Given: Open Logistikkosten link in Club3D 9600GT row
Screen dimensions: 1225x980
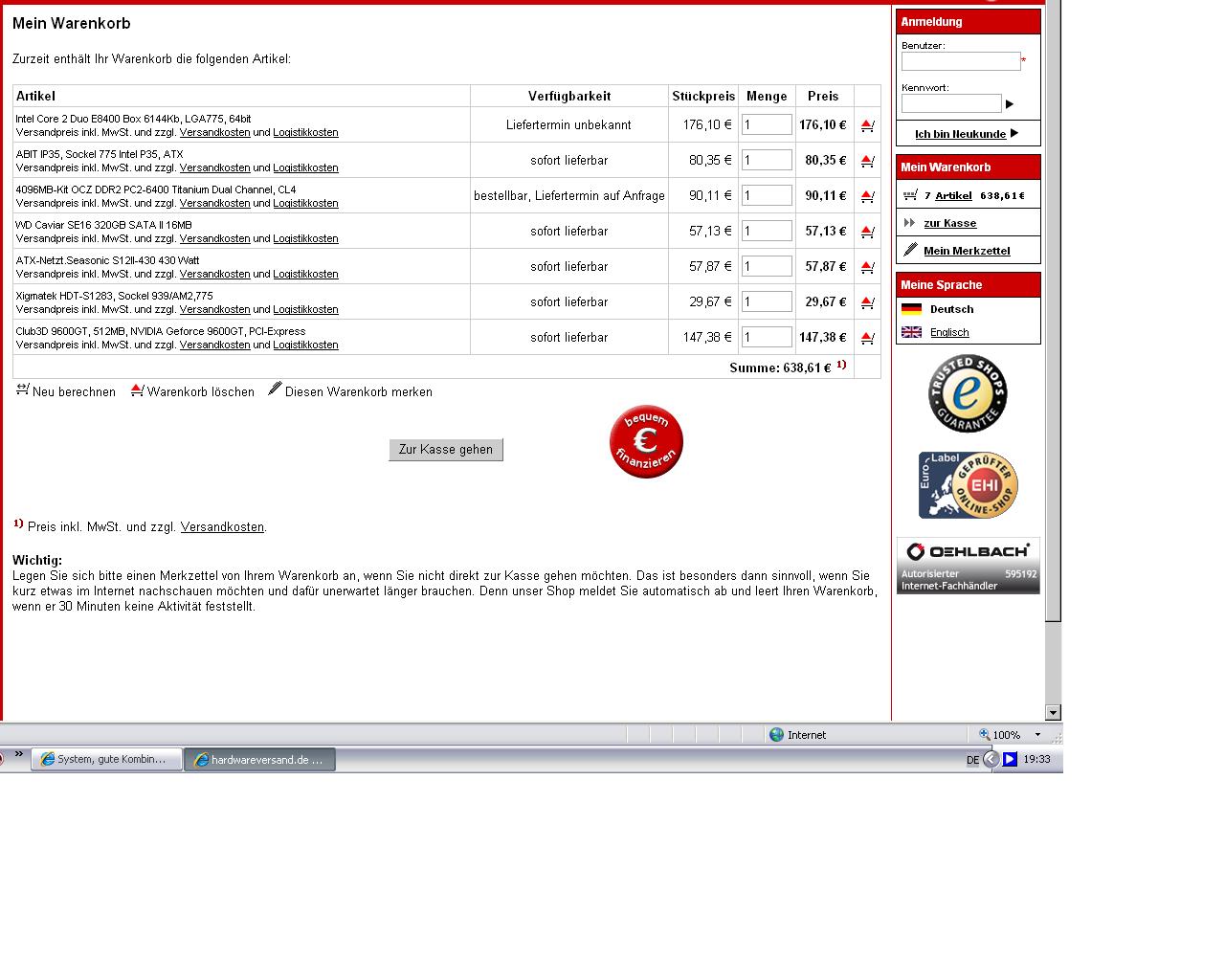Looking at the screenshot, I should [305, 345].
